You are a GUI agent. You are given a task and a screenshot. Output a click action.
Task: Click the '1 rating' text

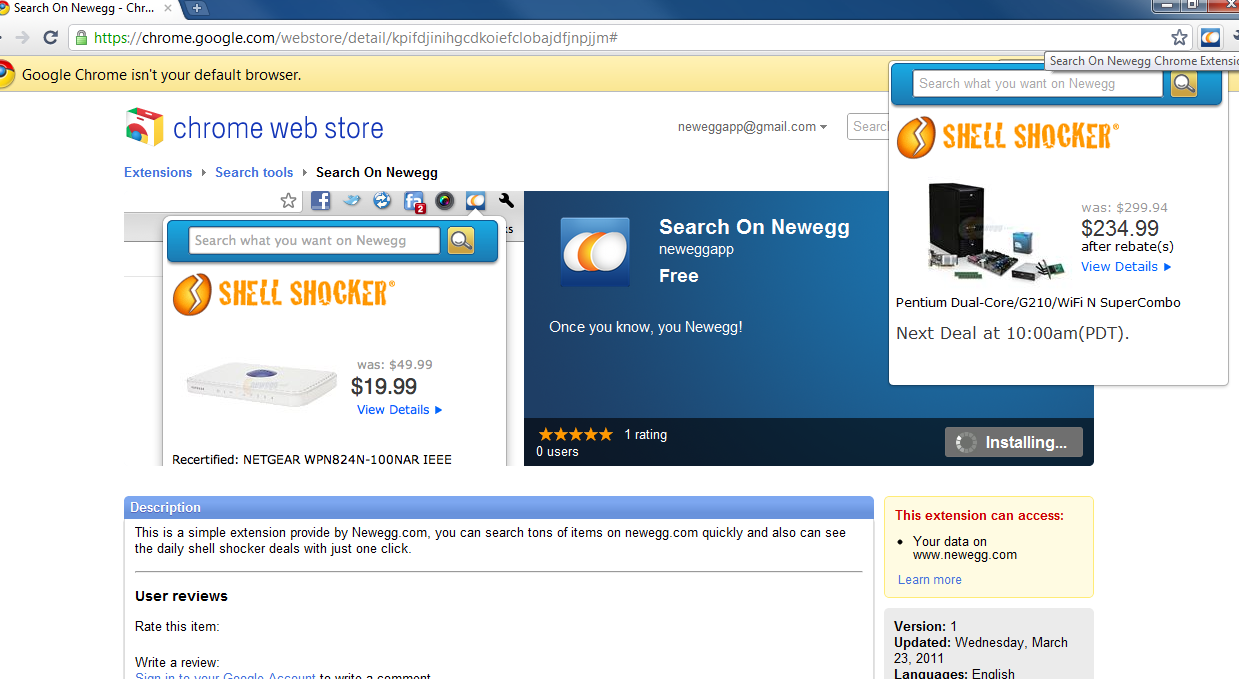pos(646,435)
